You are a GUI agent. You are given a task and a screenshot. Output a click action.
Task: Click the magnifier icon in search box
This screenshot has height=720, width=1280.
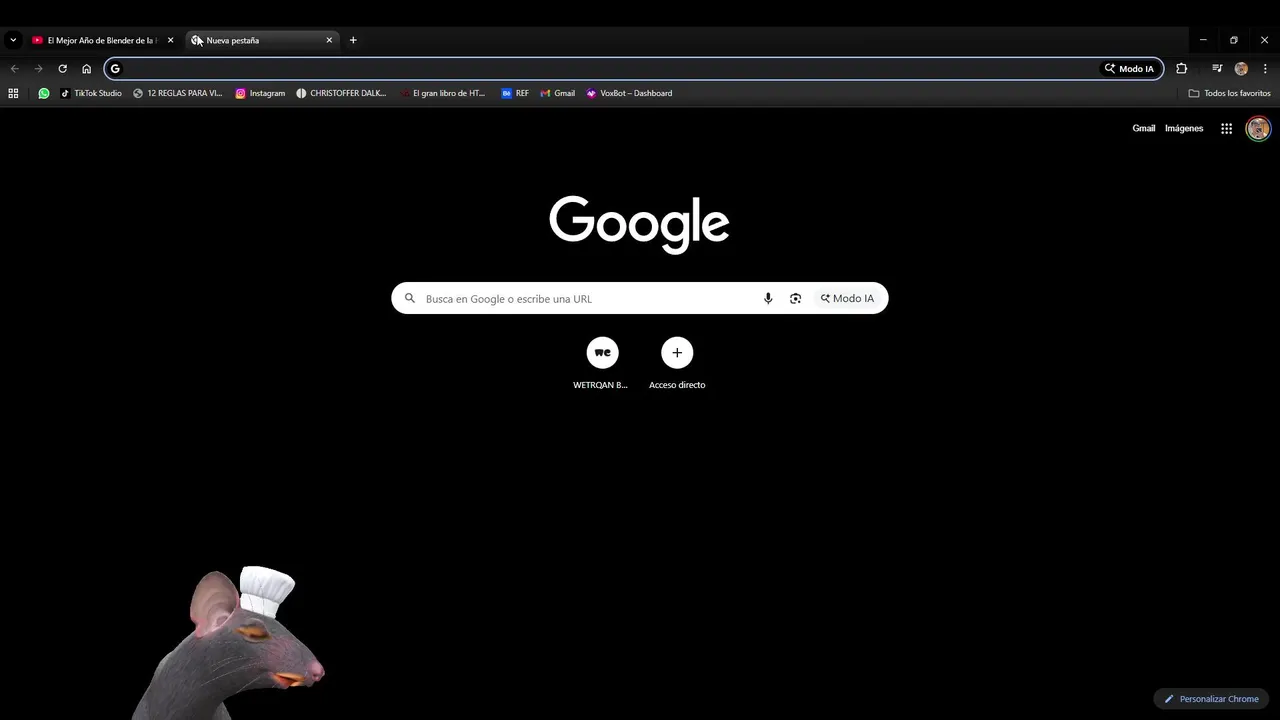pyautogui.click(x=409, y=298)
